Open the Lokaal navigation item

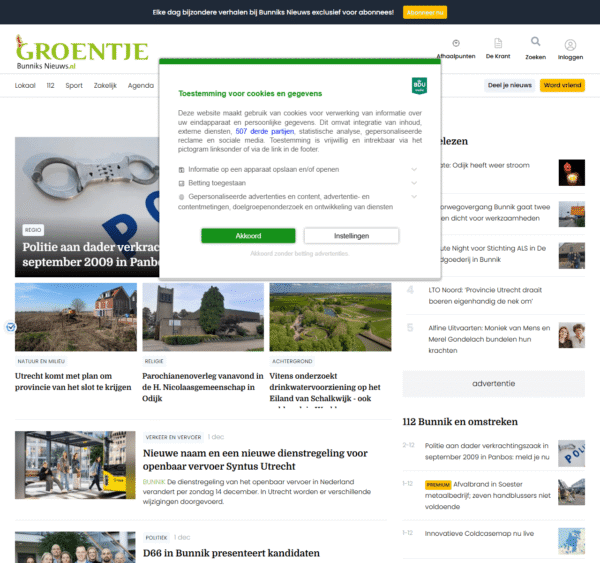point(25,86)
